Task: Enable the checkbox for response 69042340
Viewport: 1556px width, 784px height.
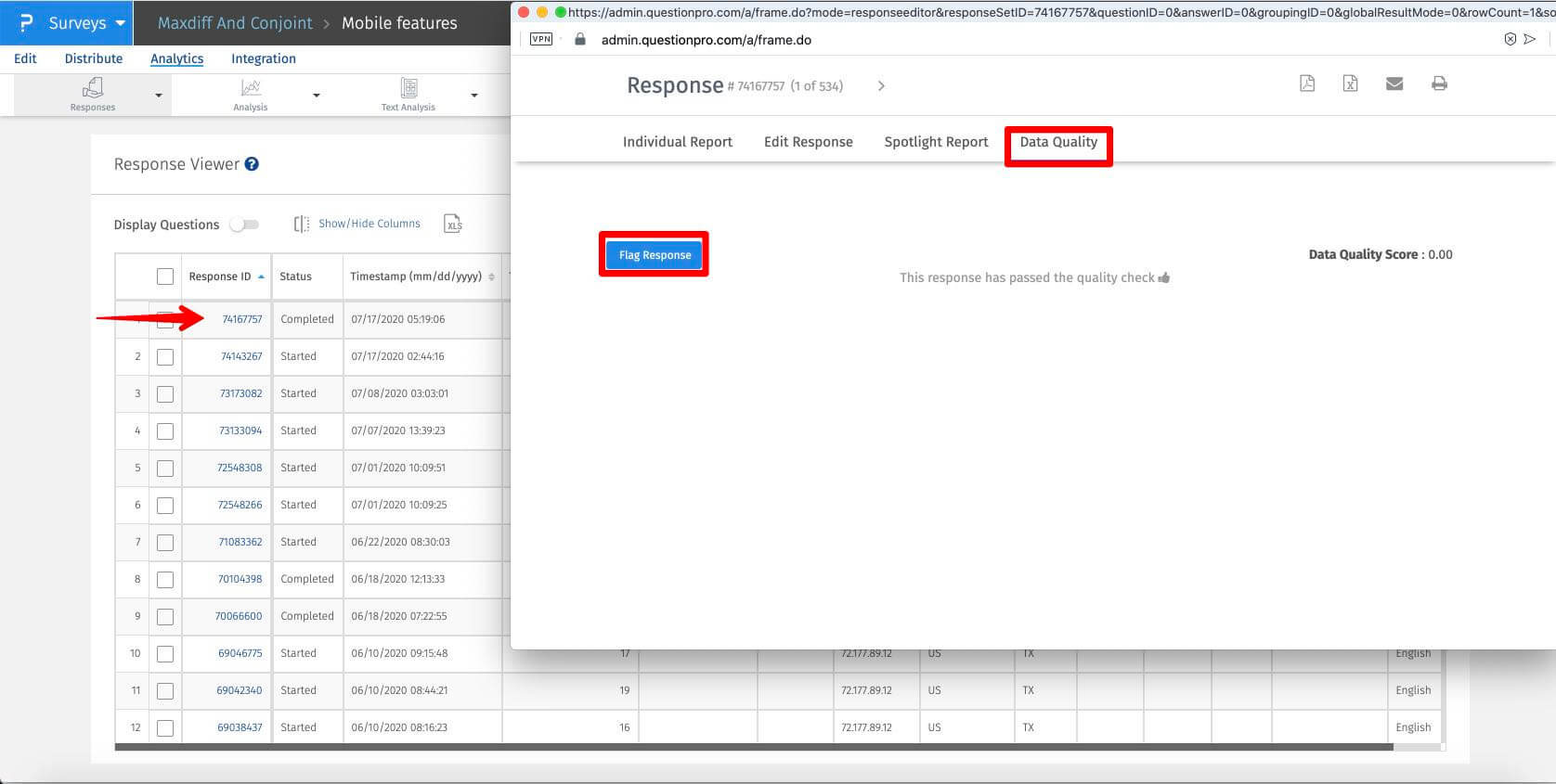Action: [165, 690]
